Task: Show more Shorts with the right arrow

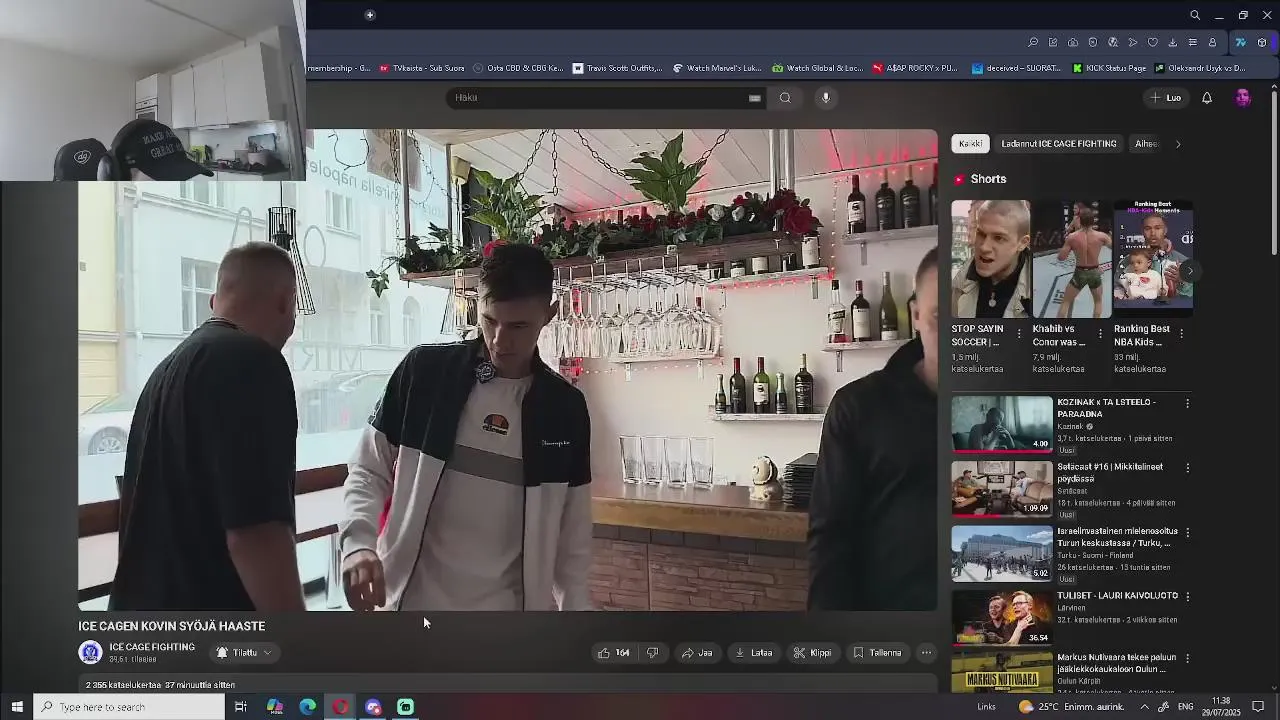Action: (1190, 271)
